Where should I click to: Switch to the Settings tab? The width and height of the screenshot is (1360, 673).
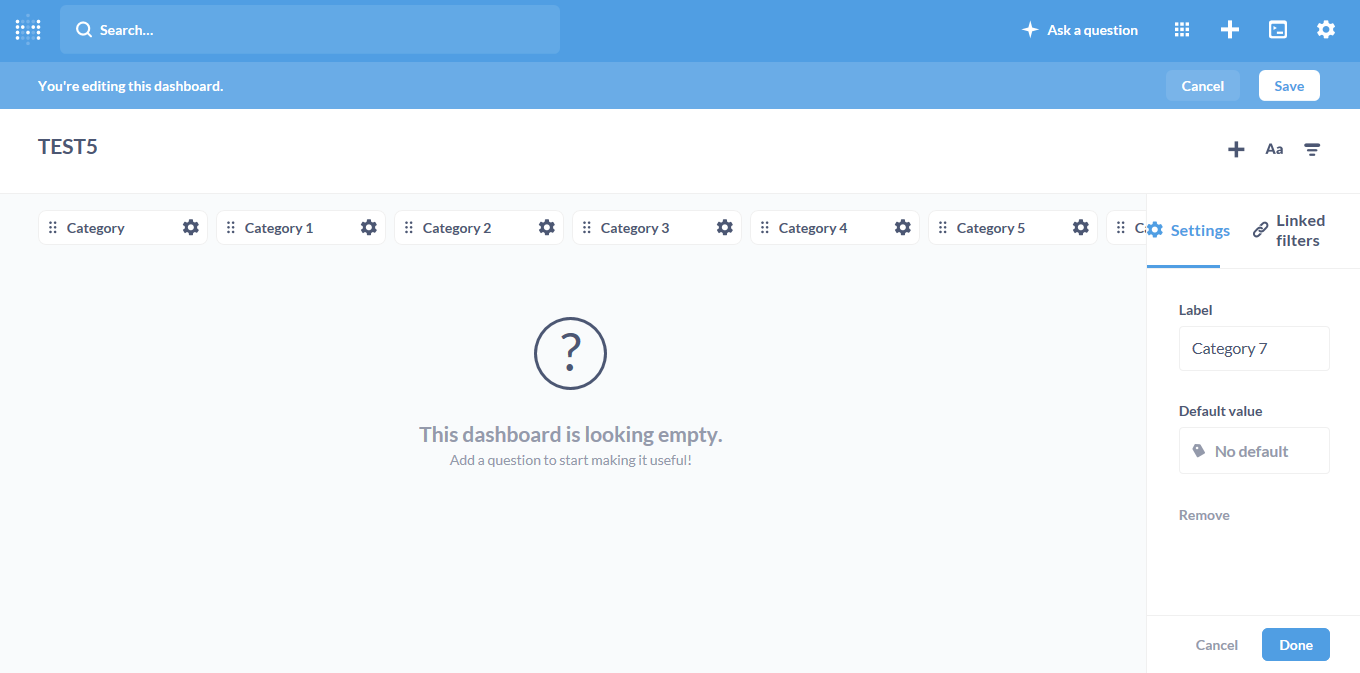tap(1190, 230)
